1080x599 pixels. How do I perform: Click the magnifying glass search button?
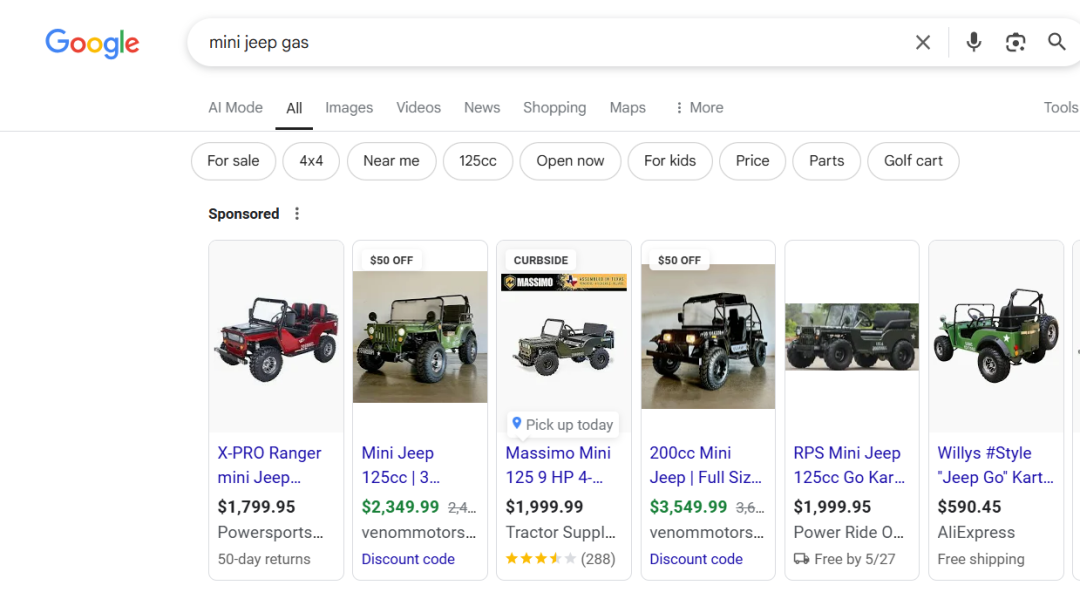(x=1056, y=42)
